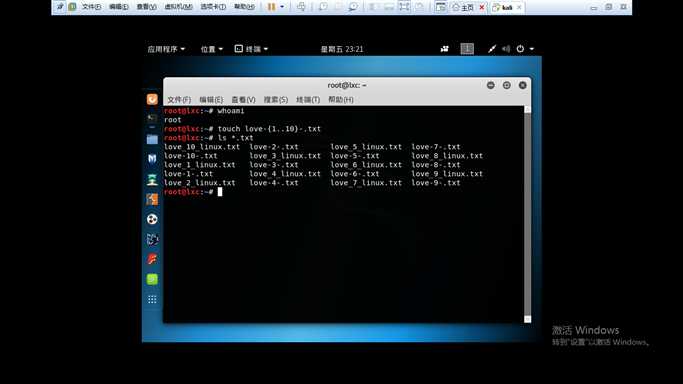The image size is (683, 384).
Task: Click the VMware snapshot manager icon
Action: pyautogui.click(x=353, y=7)
